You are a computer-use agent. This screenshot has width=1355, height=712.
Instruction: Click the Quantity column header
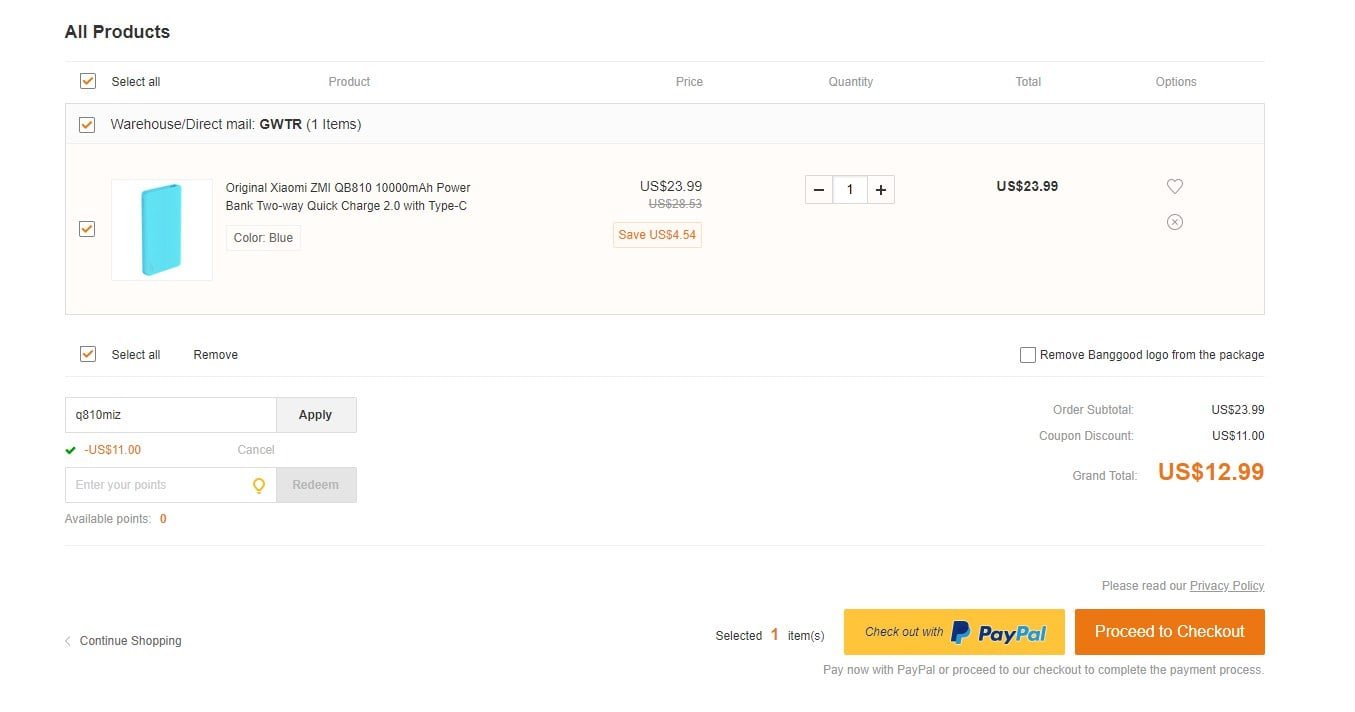click(851, 82)
